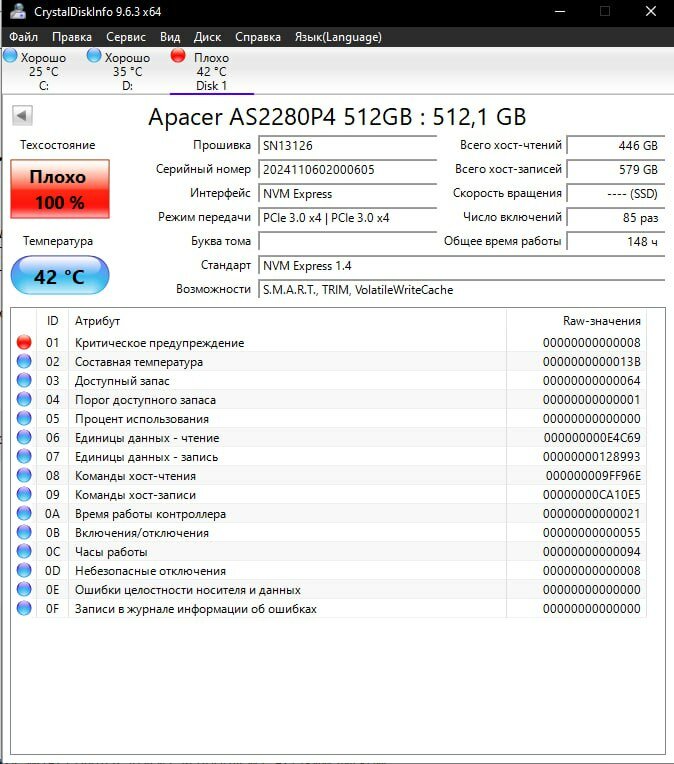
Task: Click blue status orb of attribute 0A
Action: click(x=24, y=514)
